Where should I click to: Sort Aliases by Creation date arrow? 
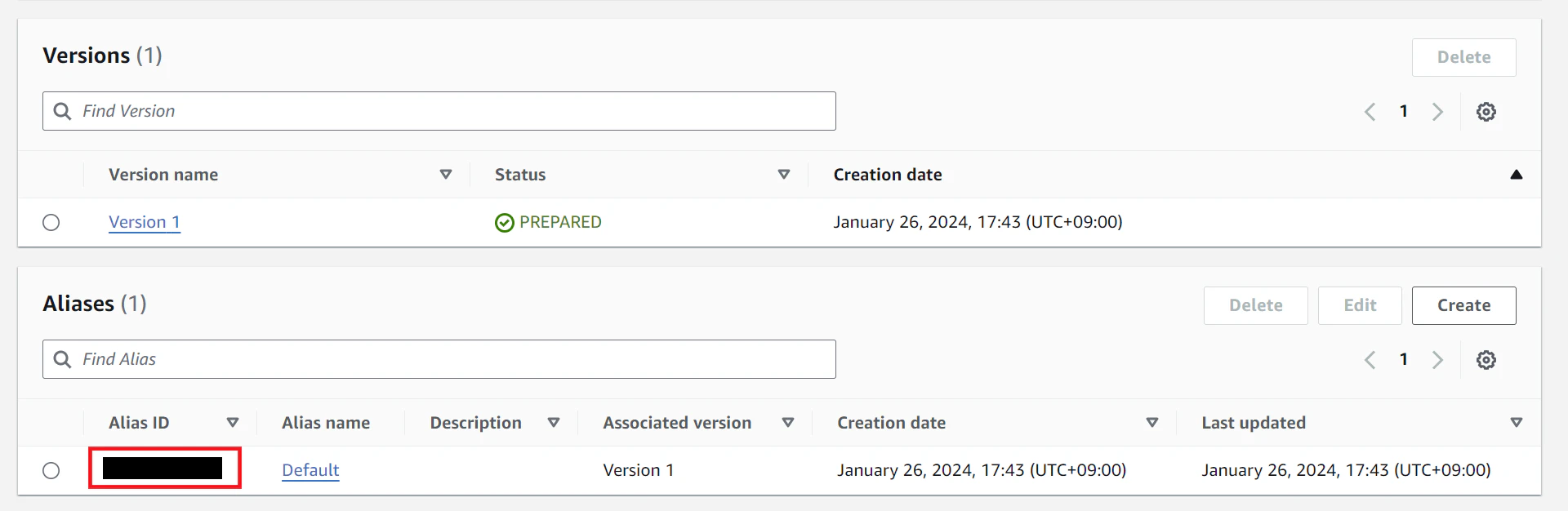[x=1152, y=423]
